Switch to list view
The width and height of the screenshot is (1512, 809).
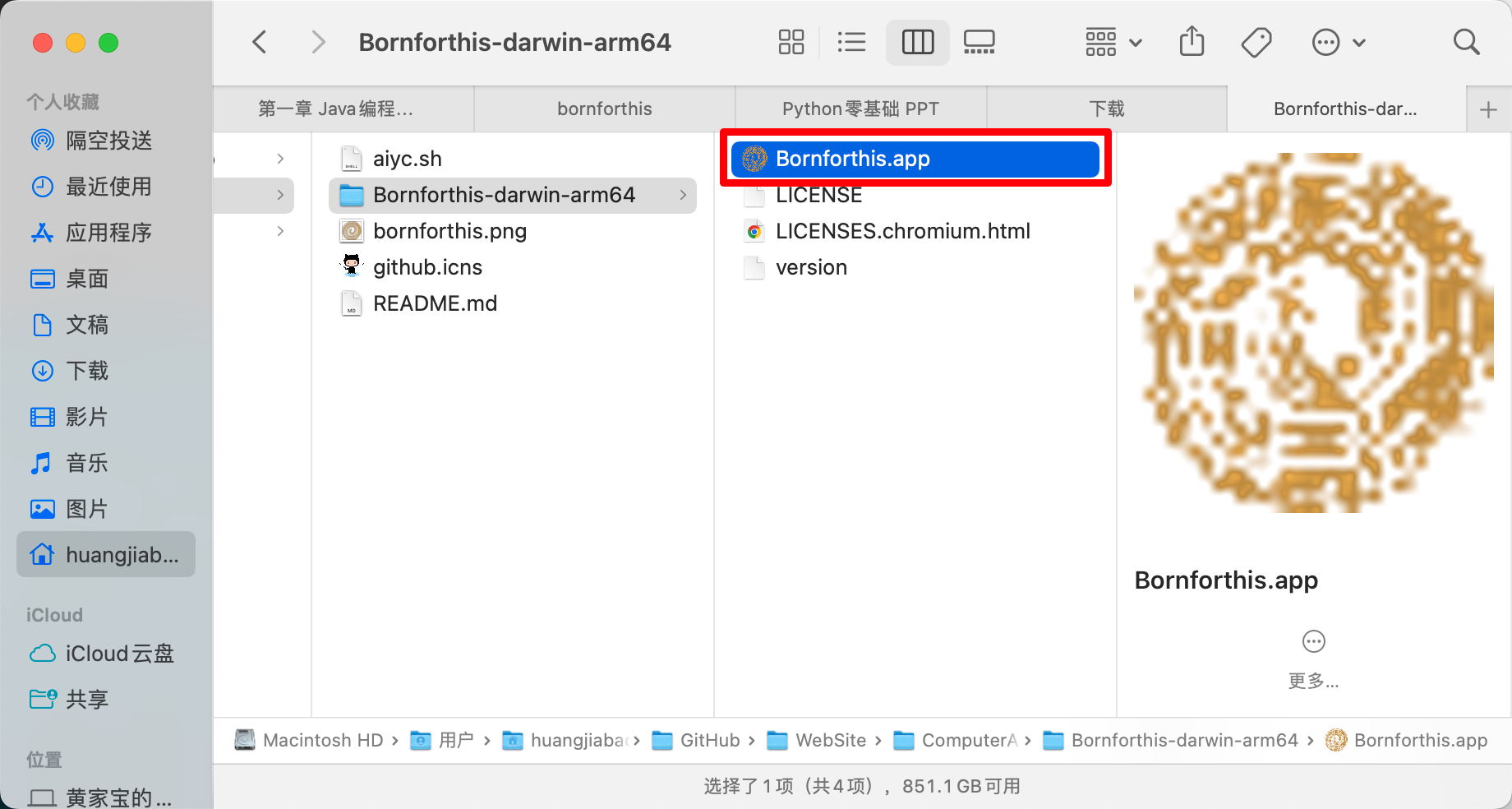point(851,42)
